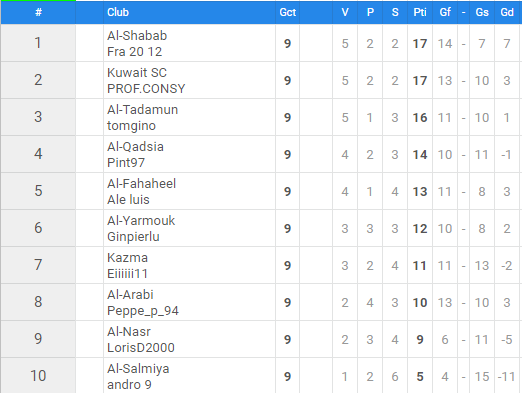This screenshot has height=393, width=522.
Task: Click the V wins column header
Action: tap(345, 12)
